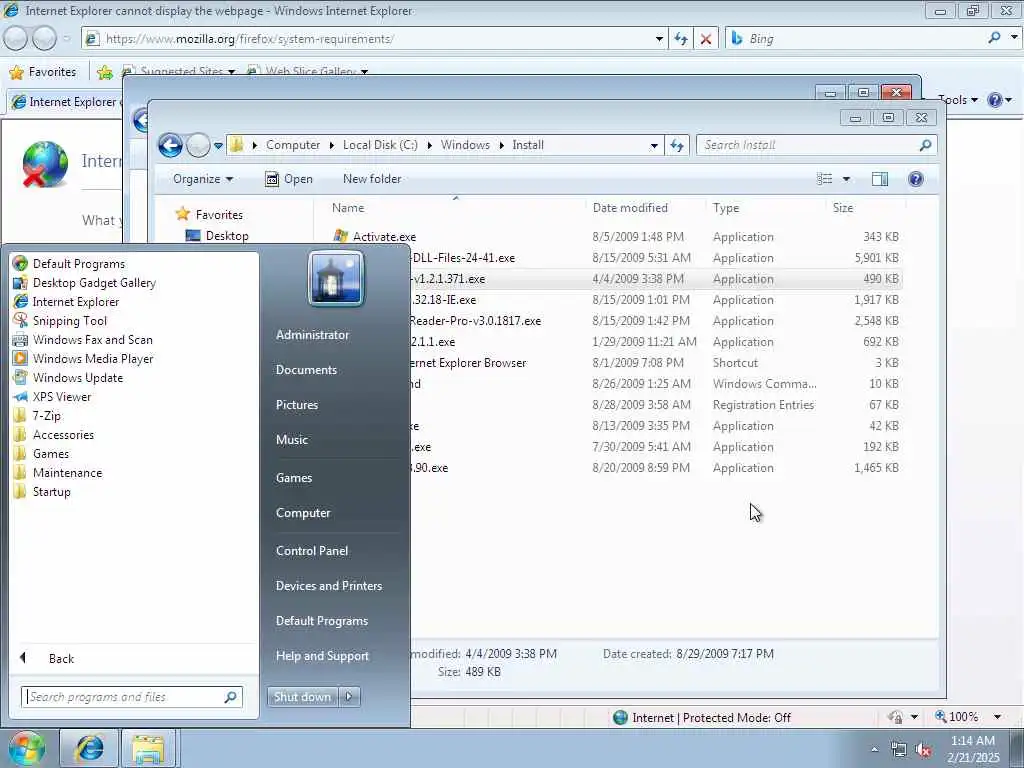
Task: Change the view with the views icon
Action: tap(824, 179)
